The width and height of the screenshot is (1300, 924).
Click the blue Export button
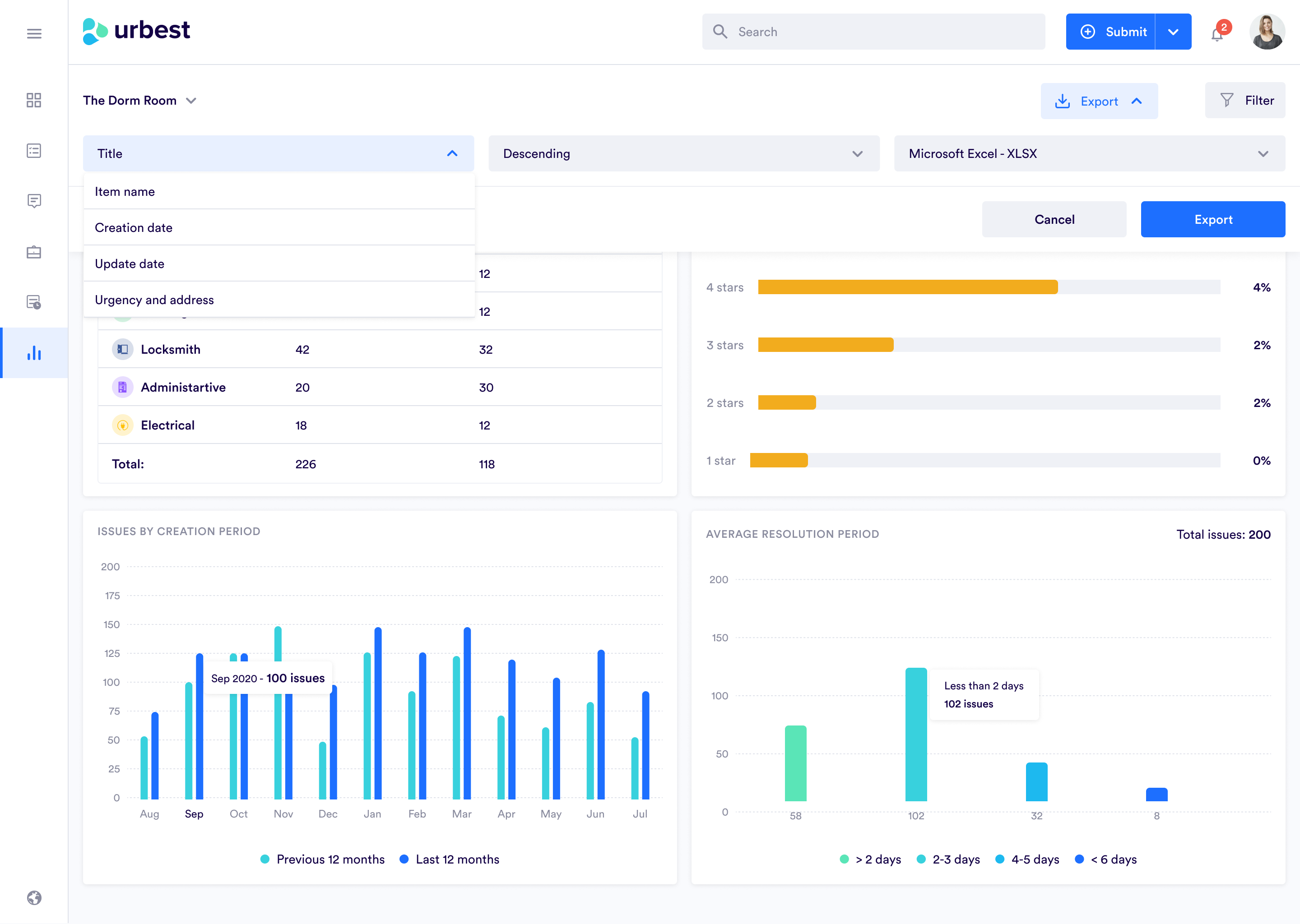pos(1212,219)
